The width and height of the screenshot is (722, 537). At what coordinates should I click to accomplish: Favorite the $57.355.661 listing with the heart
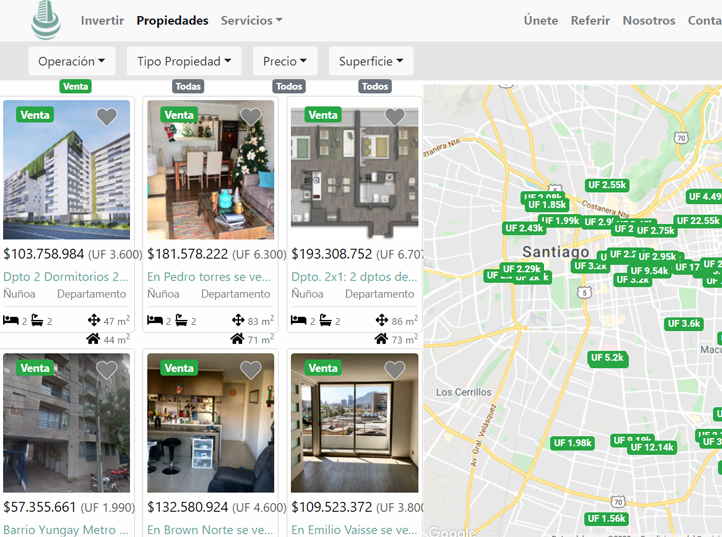tap(107, 370)
